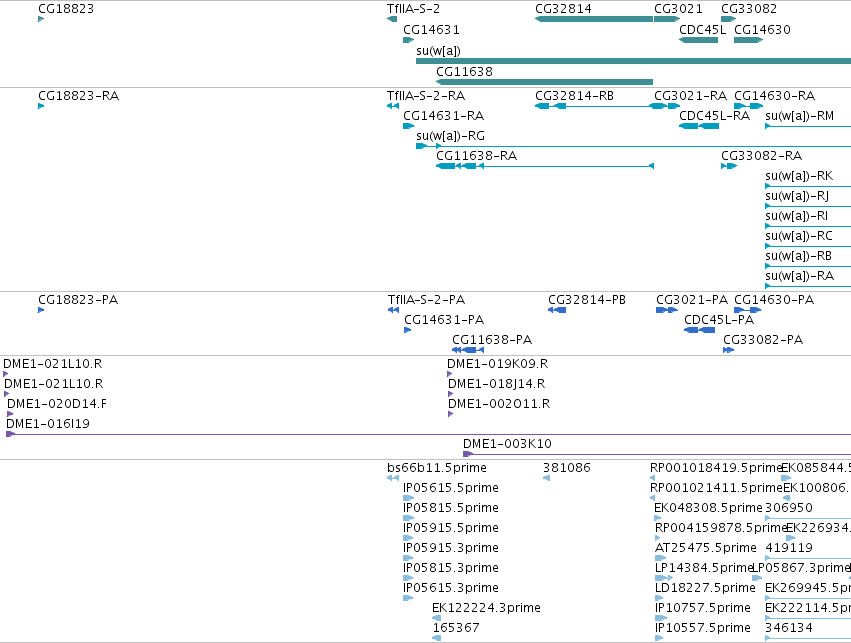This screenshot has width=851, height=643.
Task: Select the IP05615.5prime EST label
Action: (x=451, y=488)
